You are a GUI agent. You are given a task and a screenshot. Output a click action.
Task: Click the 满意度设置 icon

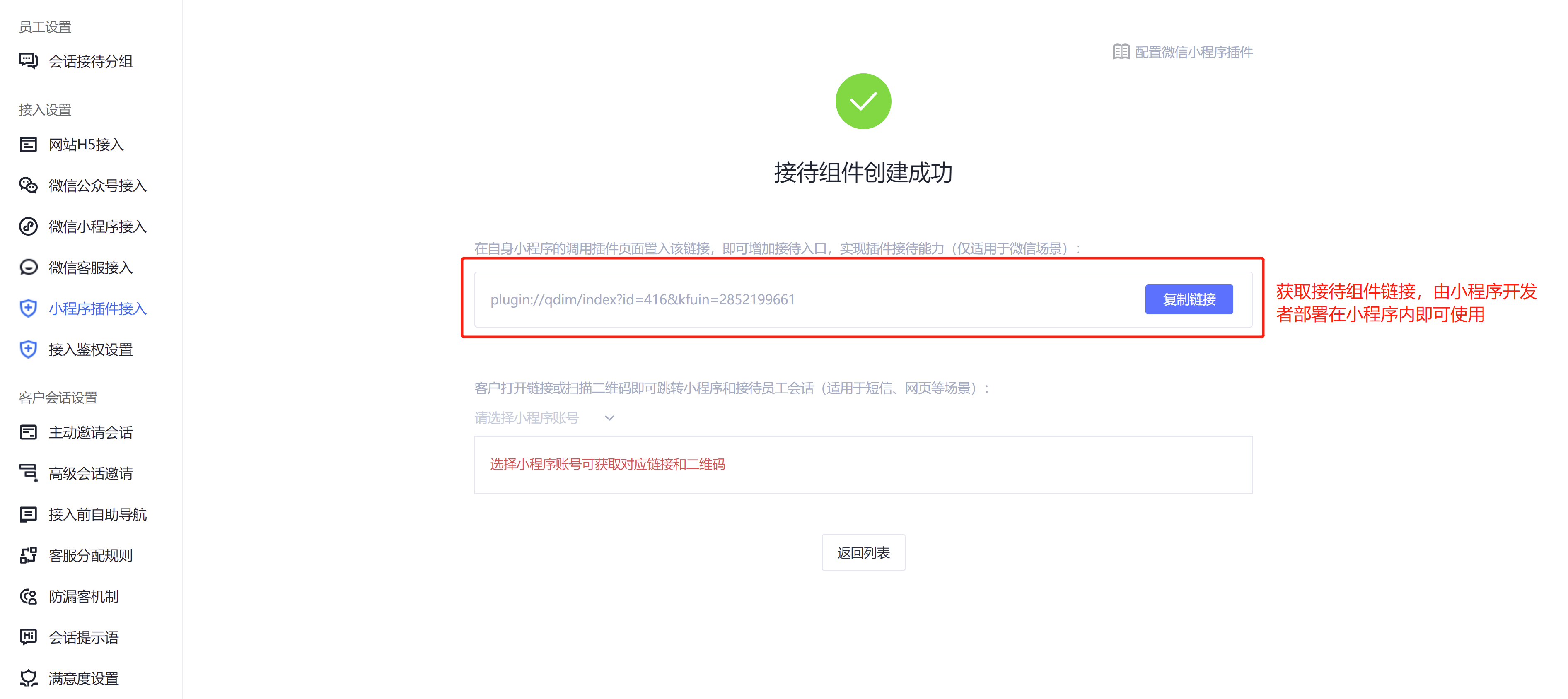28,678
